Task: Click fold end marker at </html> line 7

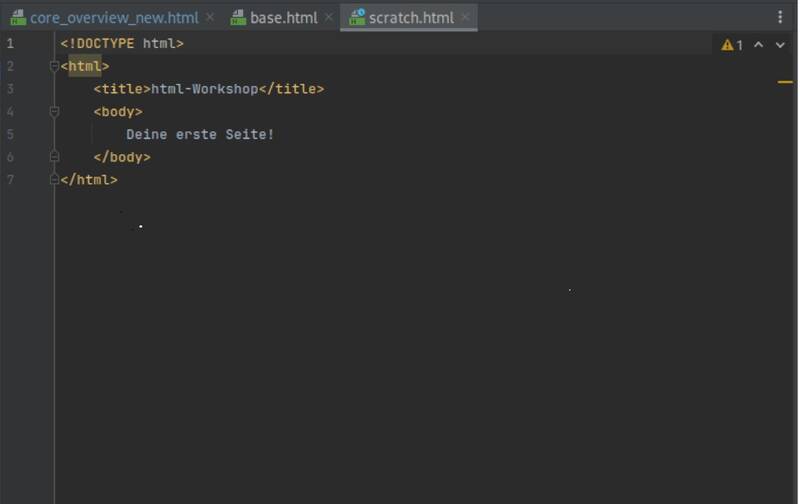Action: [54, 180]
